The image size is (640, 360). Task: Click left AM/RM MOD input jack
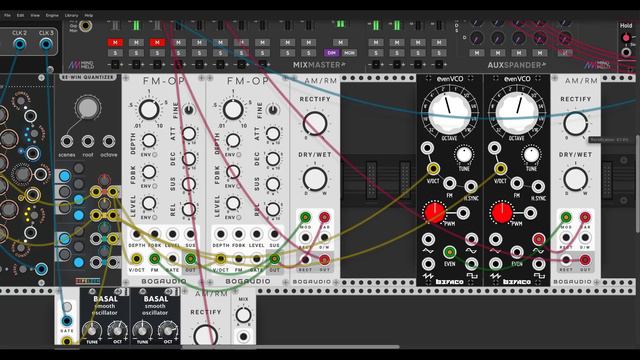click(x=305, y=217)
